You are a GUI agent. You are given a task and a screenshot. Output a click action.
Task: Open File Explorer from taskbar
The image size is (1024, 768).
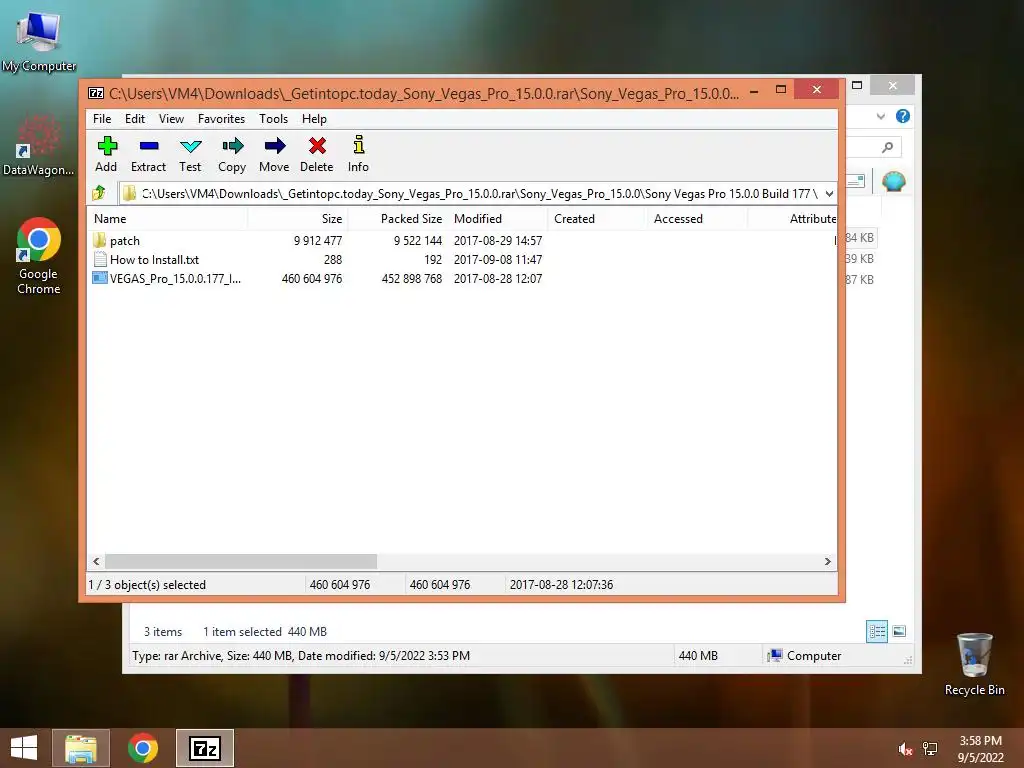point(81,748)
